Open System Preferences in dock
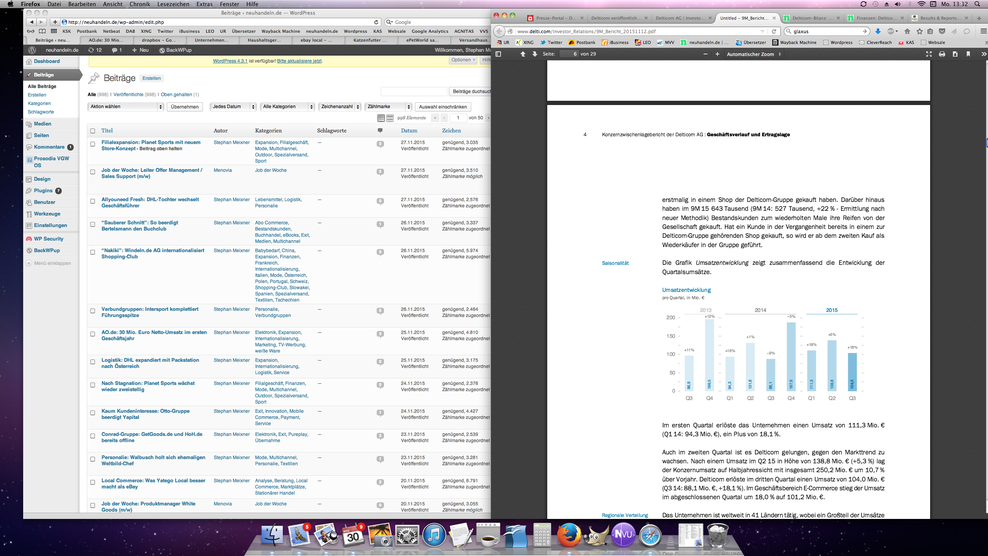This screenshot has width=988, height=556. tap(407, 535)
